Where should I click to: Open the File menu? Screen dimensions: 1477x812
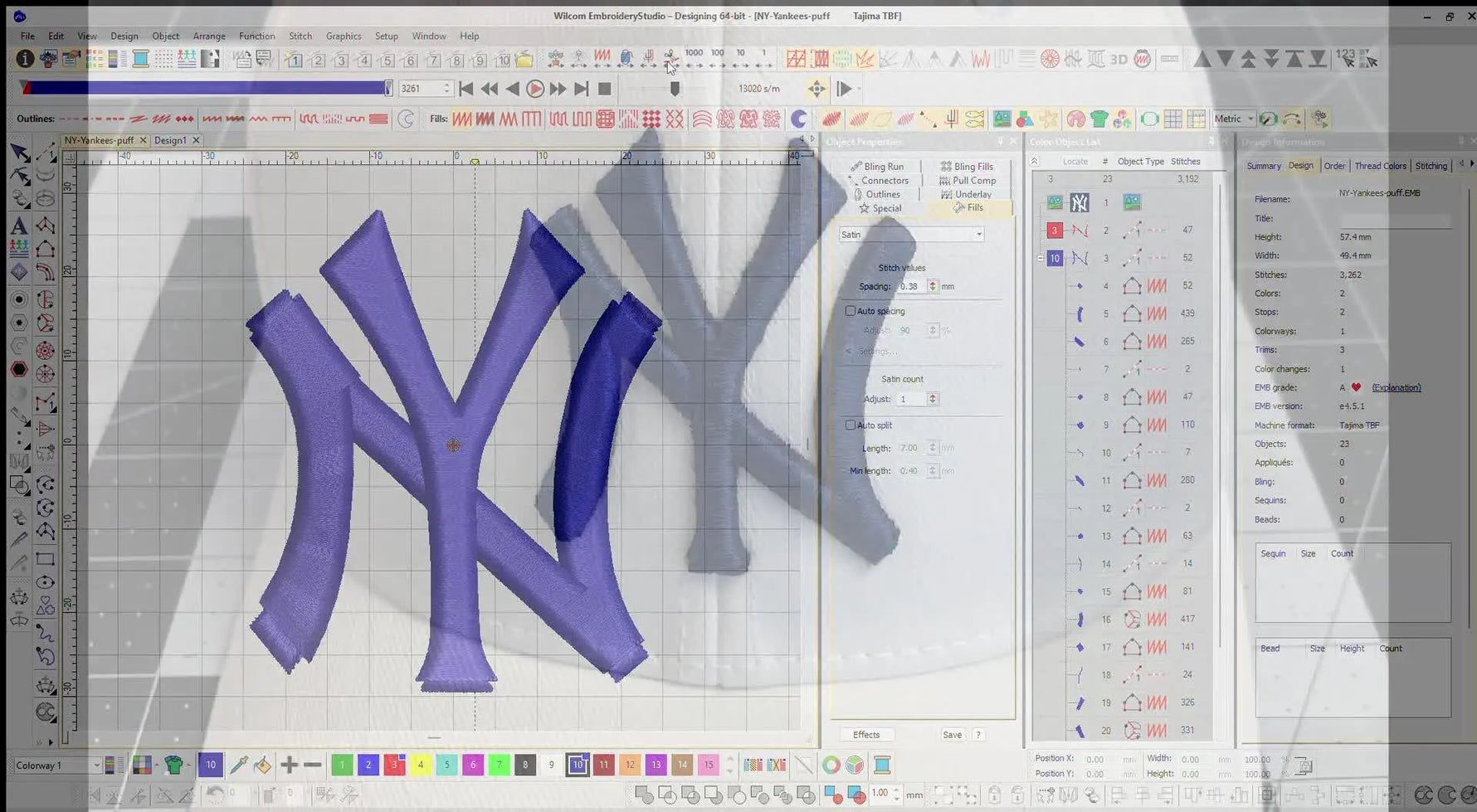coord(27,36)
